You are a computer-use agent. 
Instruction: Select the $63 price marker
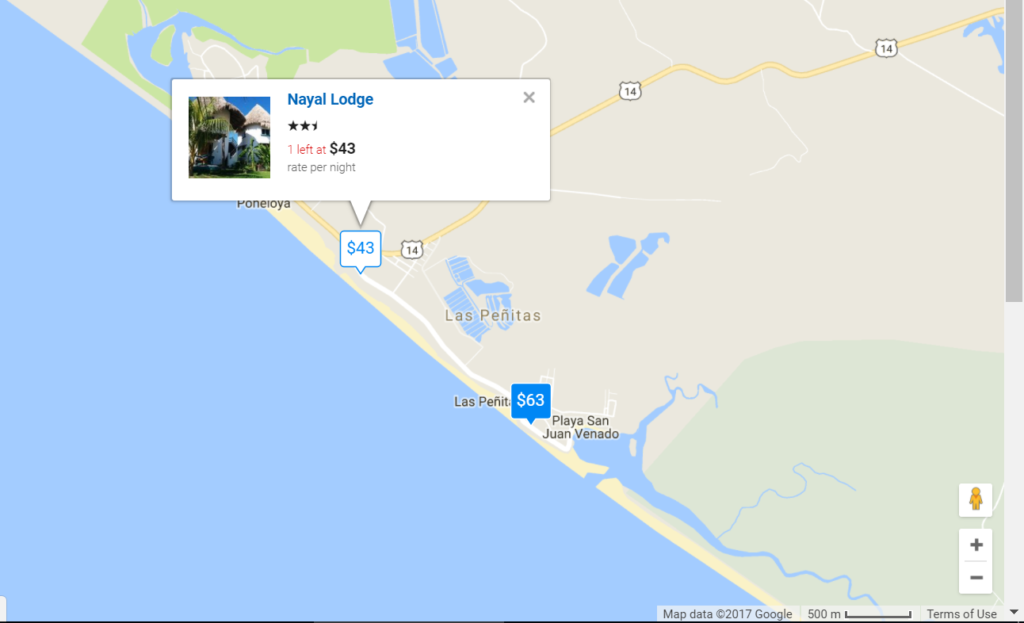(530, 402)
